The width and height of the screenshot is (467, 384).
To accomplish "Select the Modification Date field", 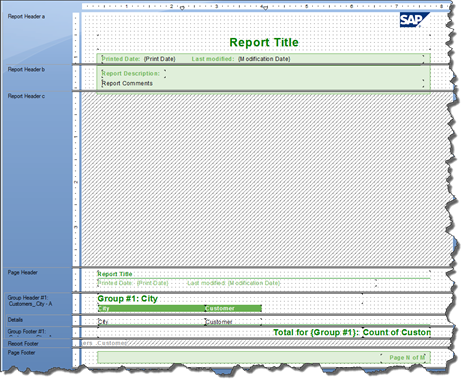I will pyautogui.click(x=264, y=59).
